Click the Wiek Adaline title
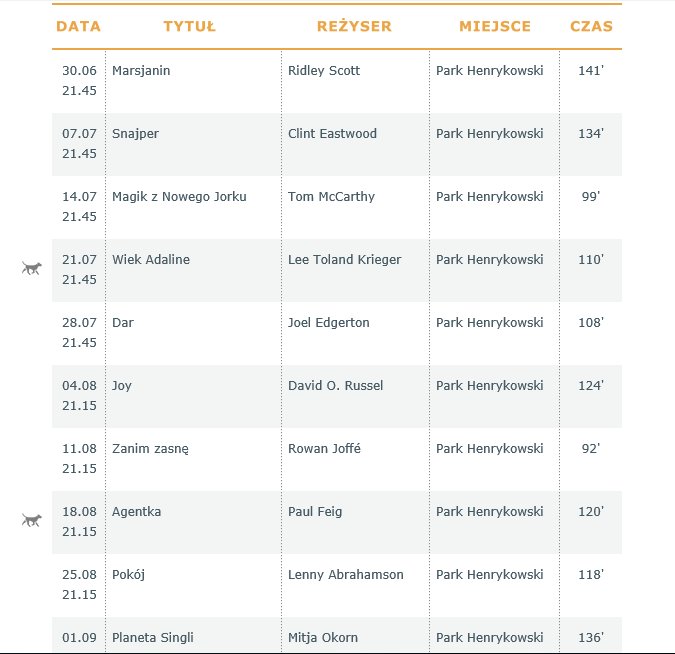 tap(151, 260)
